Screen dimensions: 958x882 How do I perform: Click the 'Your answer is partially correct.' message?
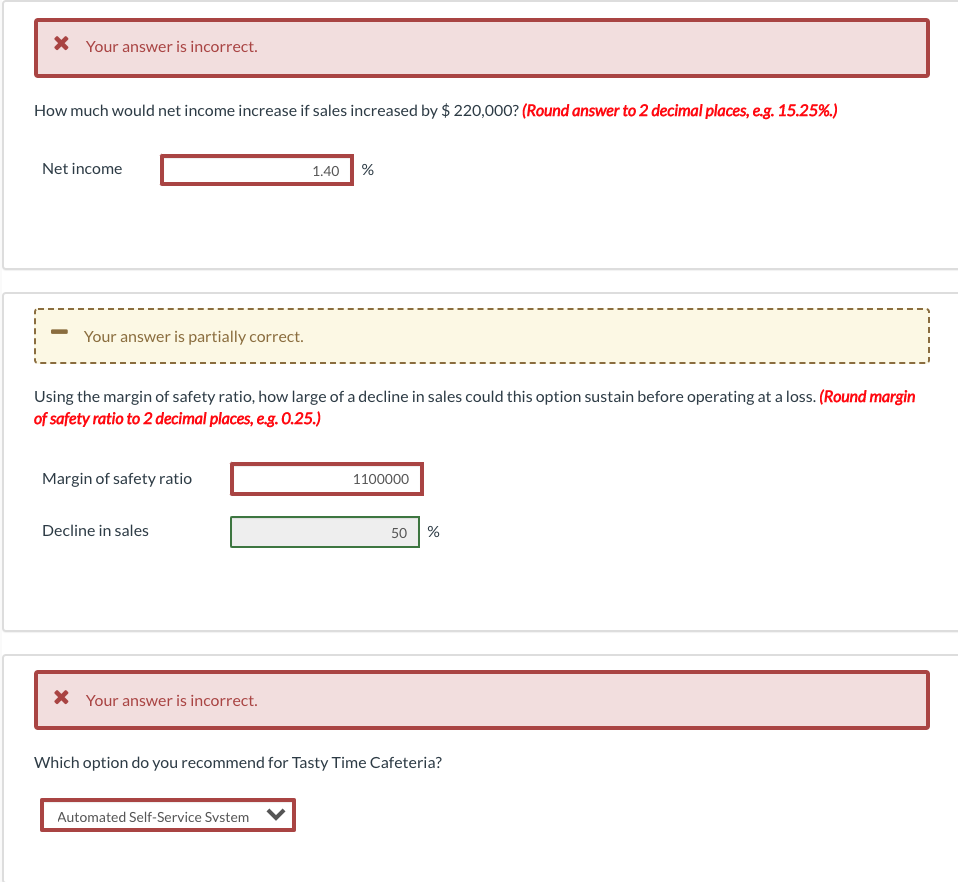194,337
